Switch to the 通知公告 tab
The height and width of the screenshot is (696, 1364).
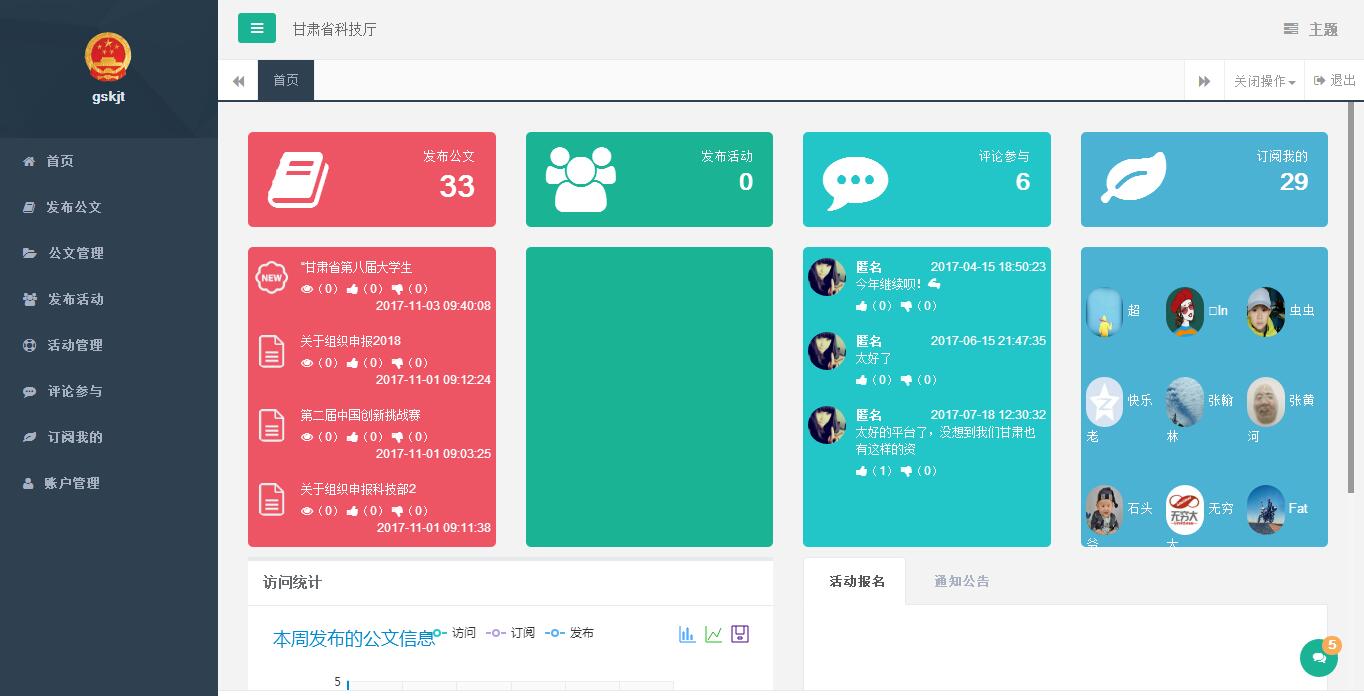point(961,581)
